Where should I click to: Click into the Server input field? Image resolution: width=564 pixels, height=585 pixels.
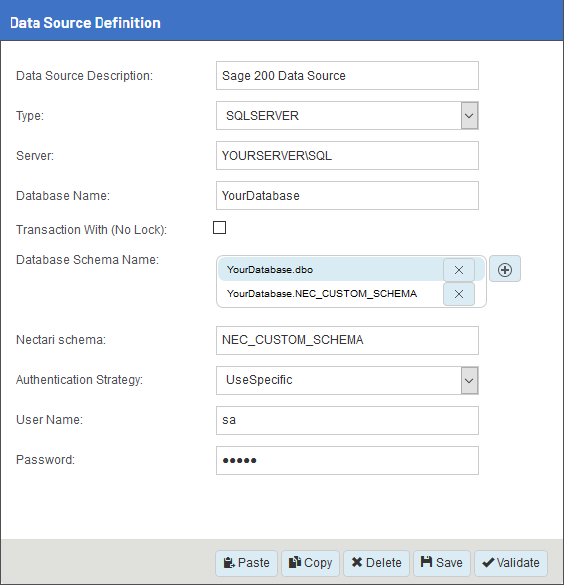pos(347,156)
